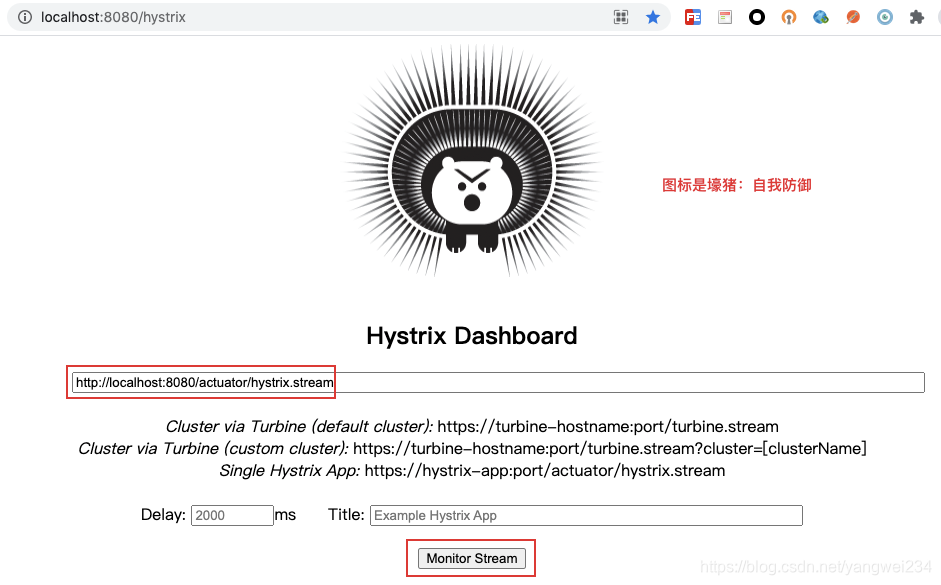Click the Monitor Stream button

472,559
